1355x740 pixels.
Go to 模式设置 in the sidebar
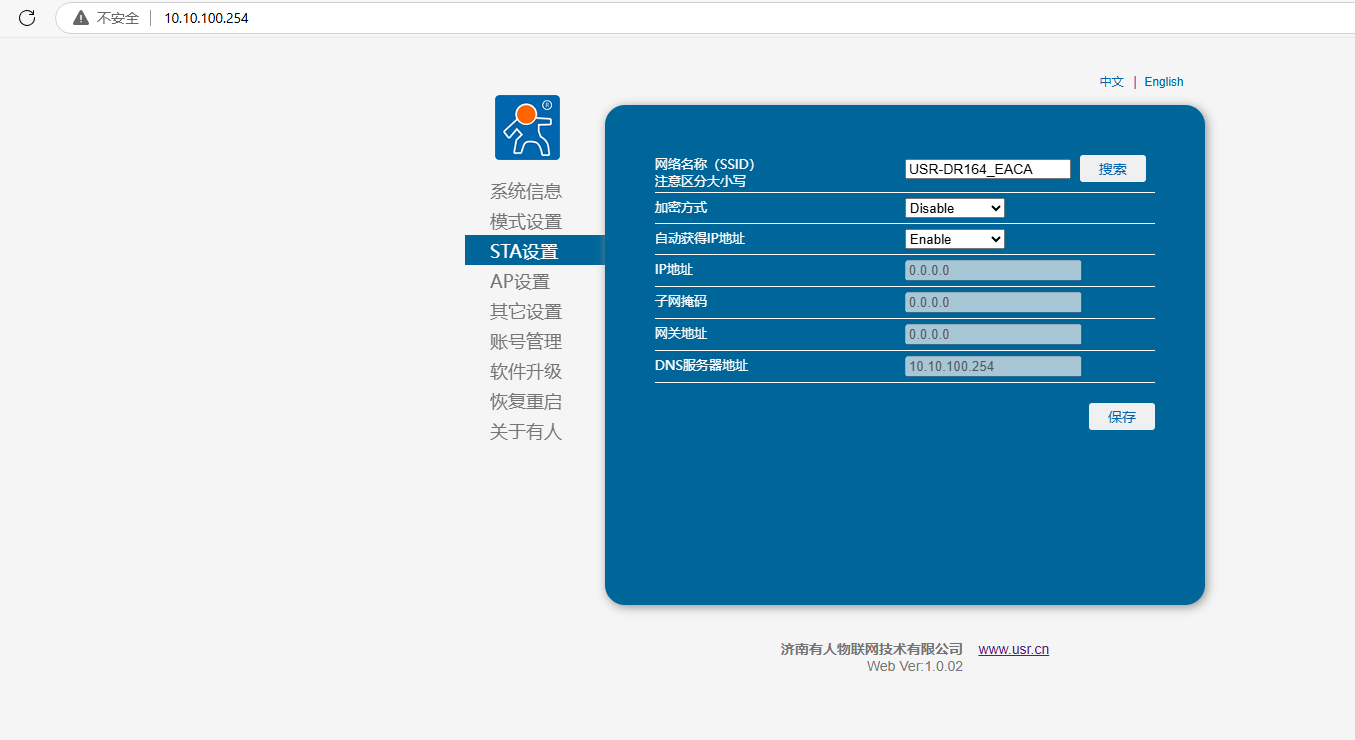pyautogui.click(x=526, y=222)
